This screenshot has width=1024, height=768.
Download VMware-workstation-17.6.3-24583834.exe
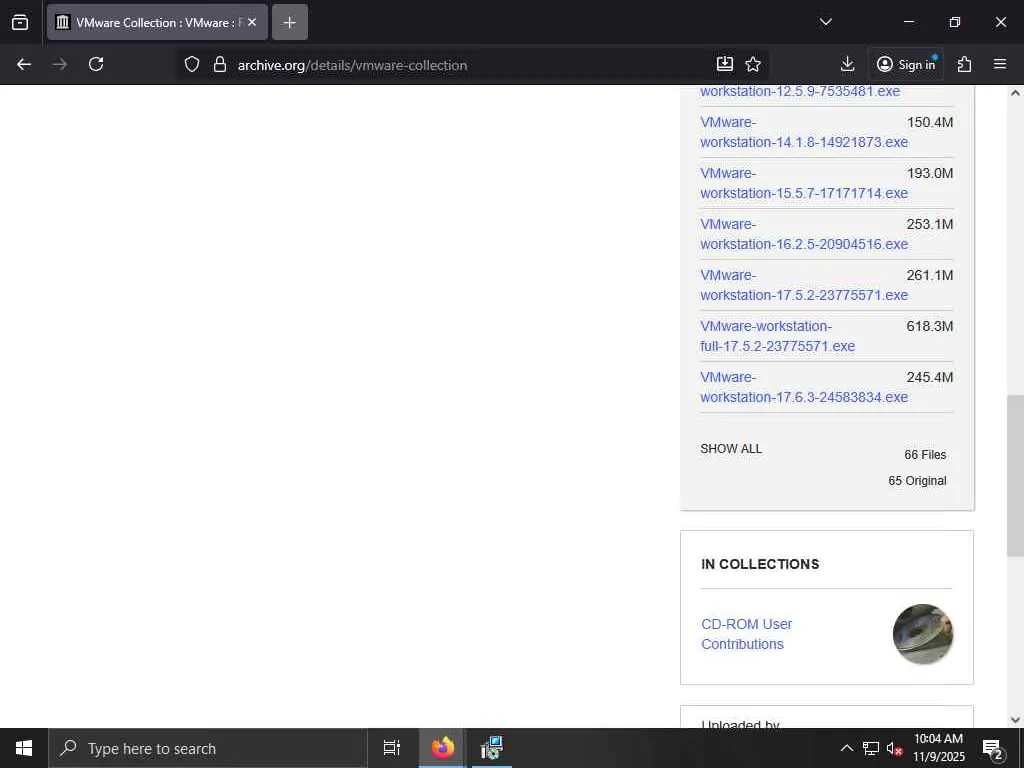tap(804, 387)
